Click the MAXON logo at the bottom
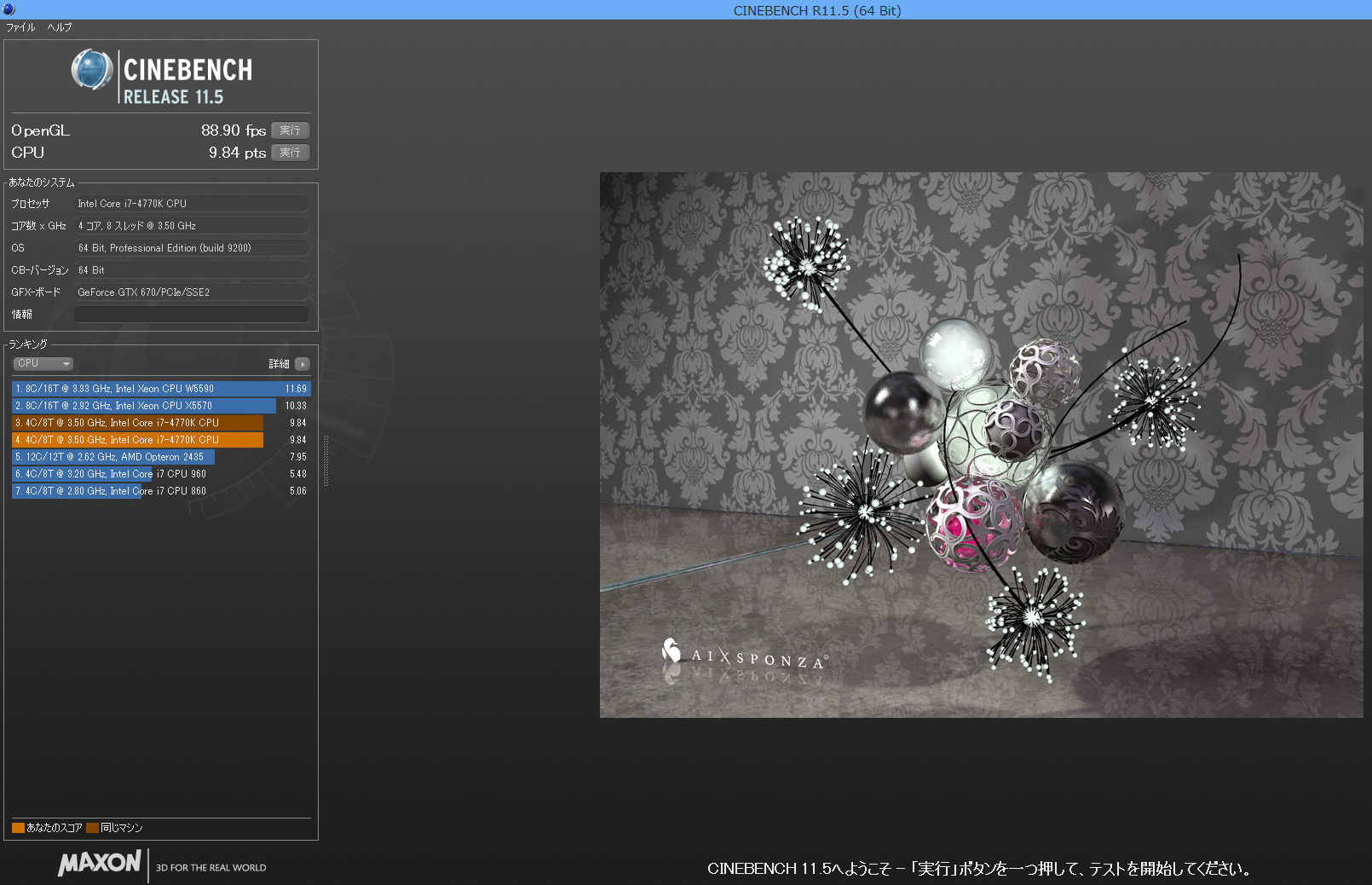The height and width of the screenshot is (885, 1372). tap(100, 863)
